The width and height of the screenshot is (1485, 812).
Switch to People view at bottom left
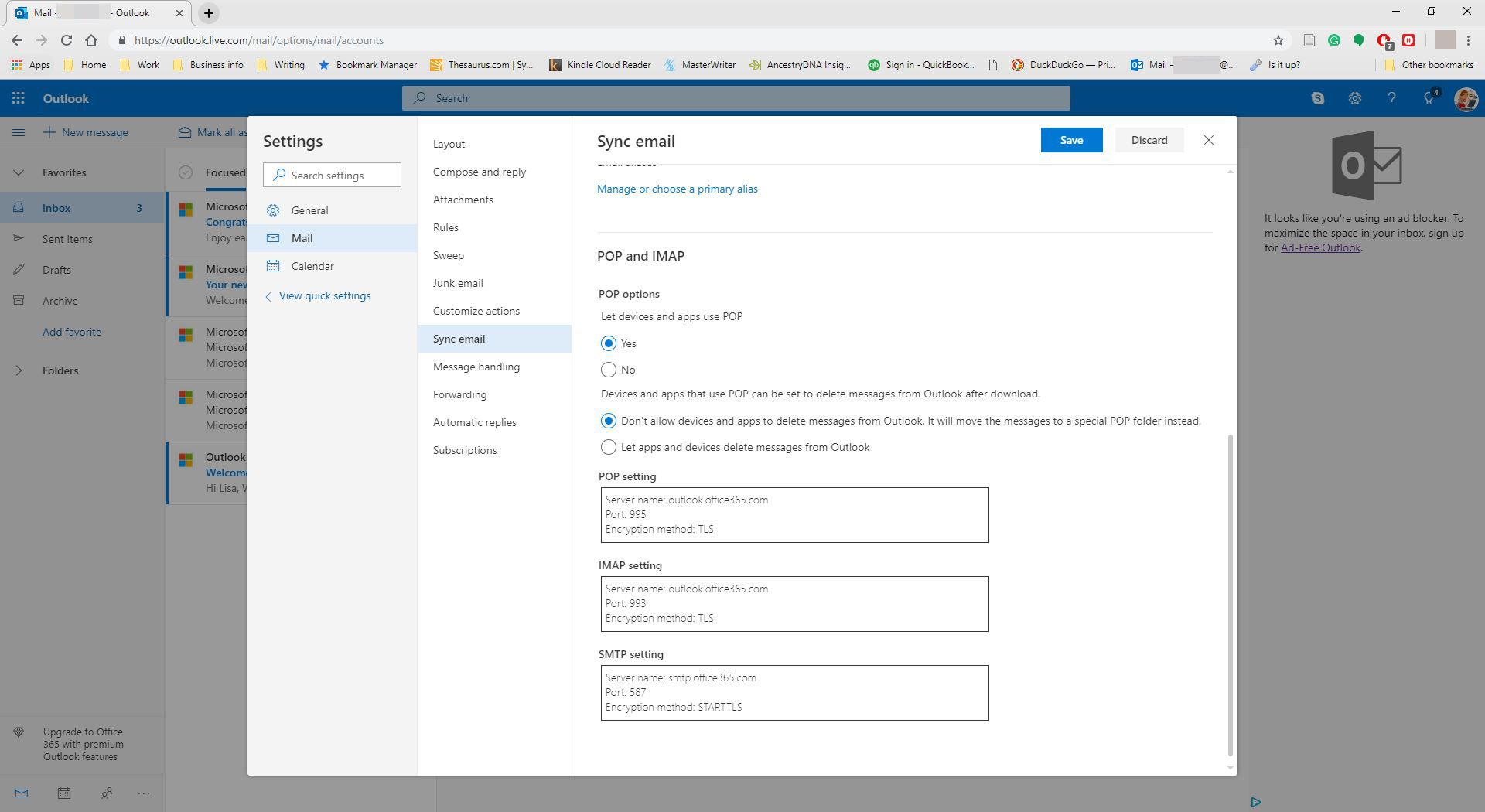(107, 793)
